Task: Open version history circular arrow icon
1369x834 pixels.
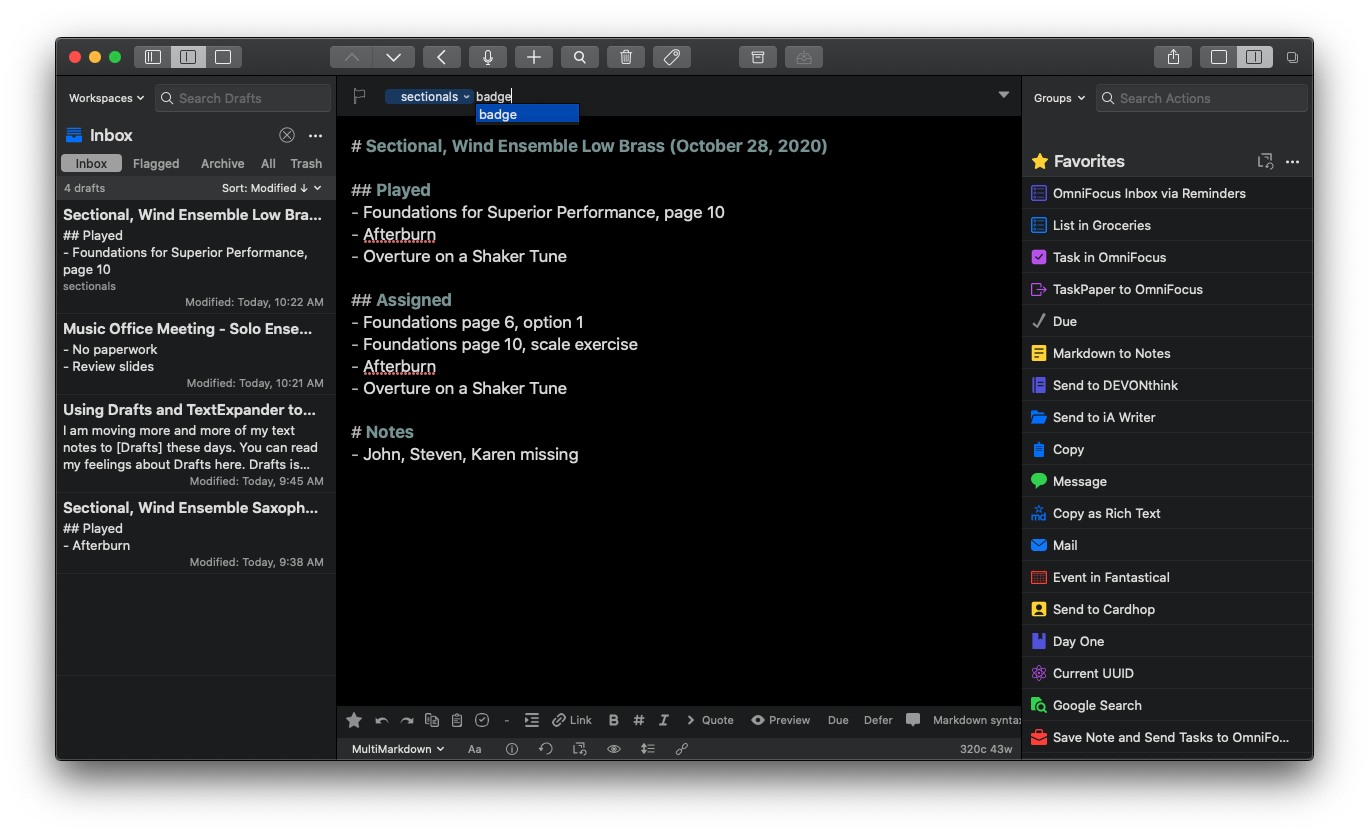Action: pyautogui.click(x=545, y=749)
